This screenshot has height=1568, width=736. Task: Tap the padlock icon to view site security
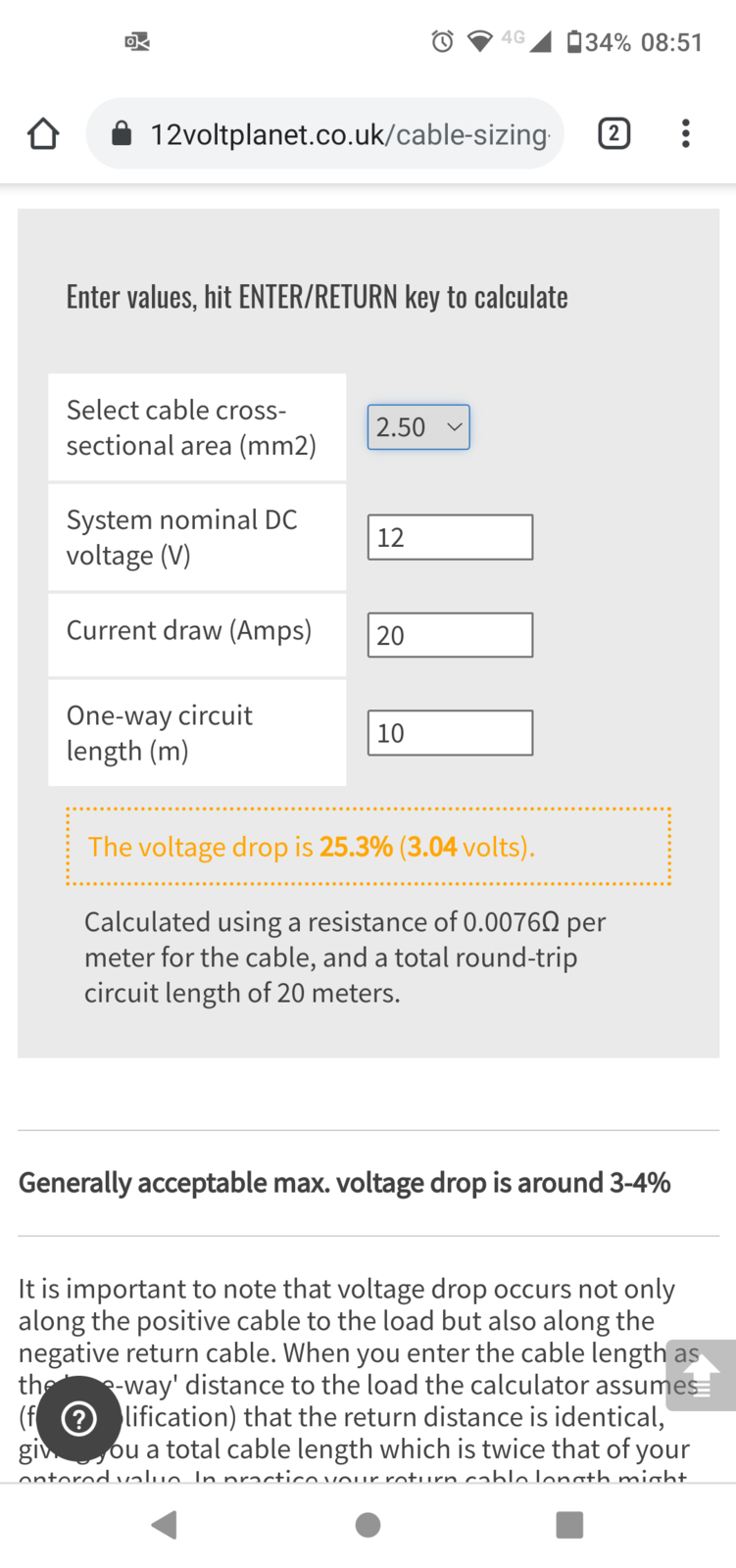(120, 133)
